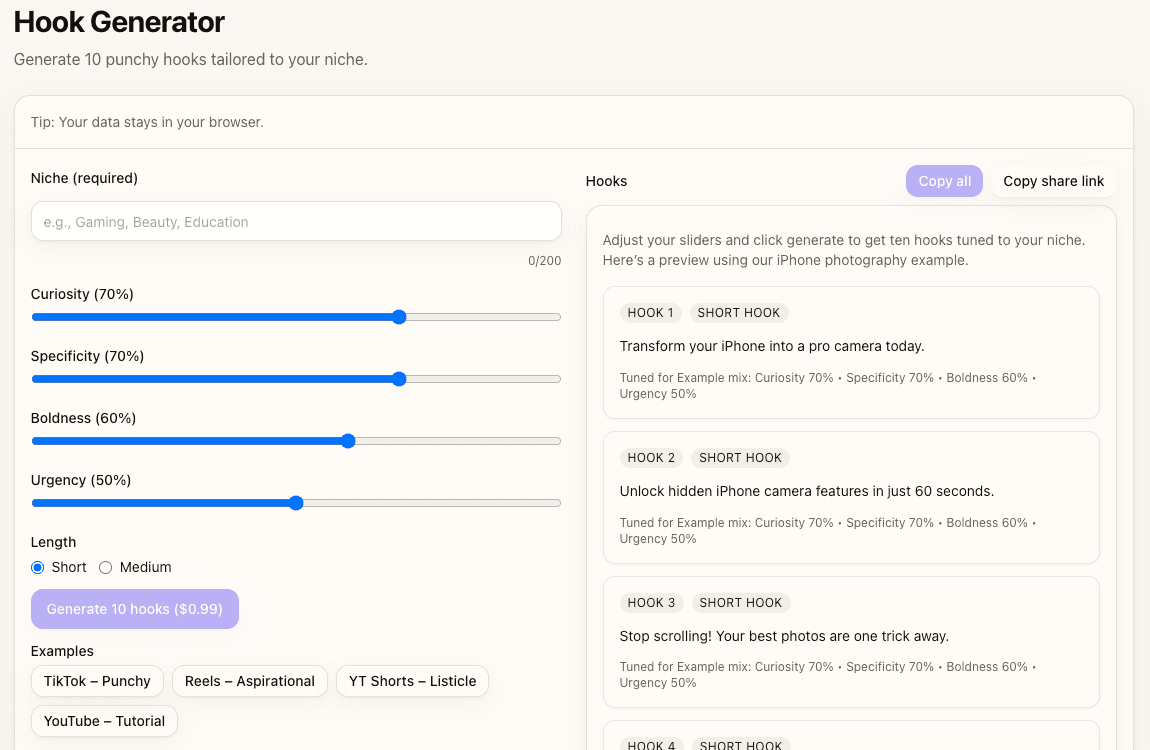Click the SHORT HOOK label on Hook 2
The image size is (1150, 750).
[x=740, y=457]
